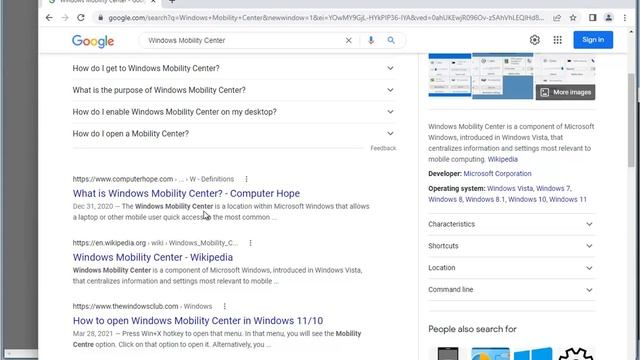The image size is (640, 360).
Task: Click the en.wikipedia.org URL breadcrumb
Action: click(155, 243)
